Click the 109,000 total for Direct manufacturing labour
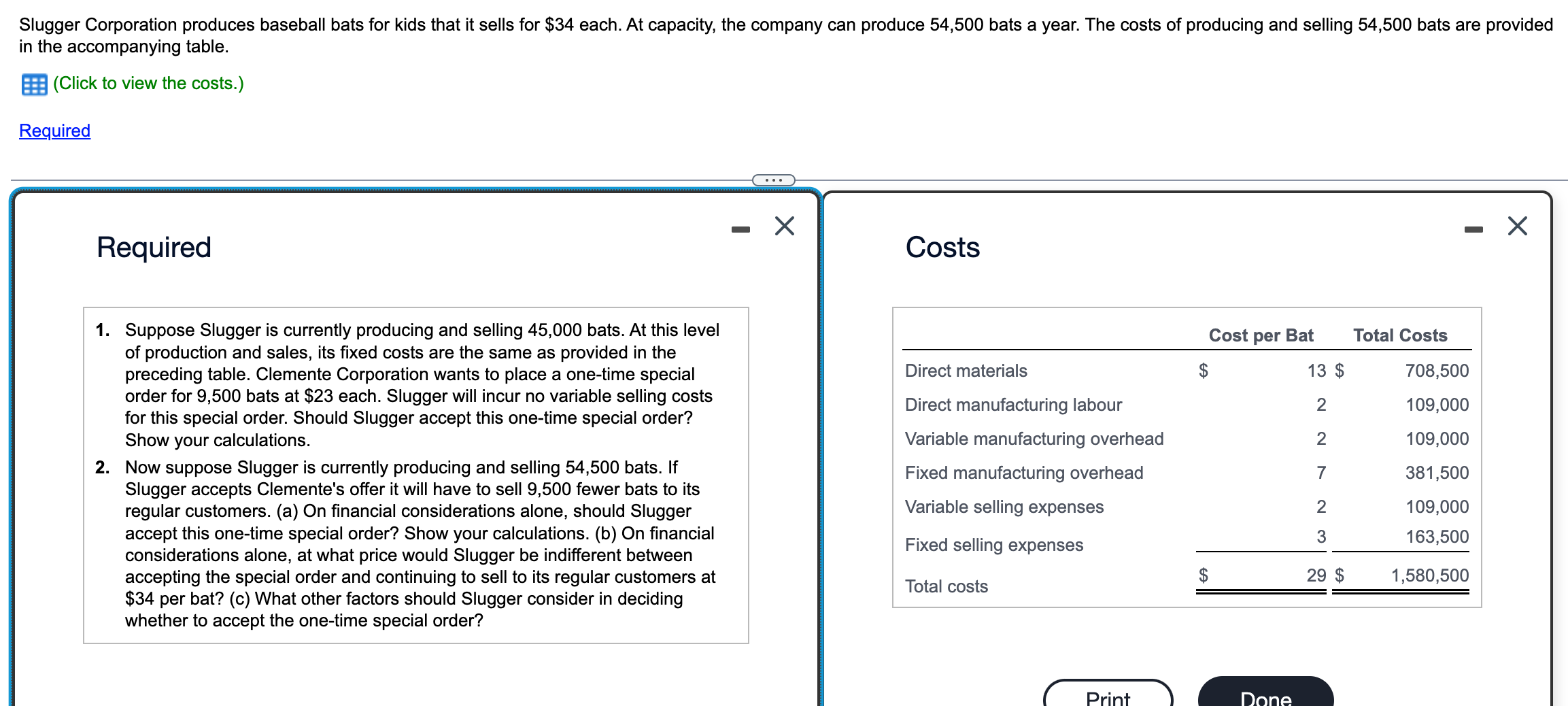1568x706 pixels. click(1437, 405)
